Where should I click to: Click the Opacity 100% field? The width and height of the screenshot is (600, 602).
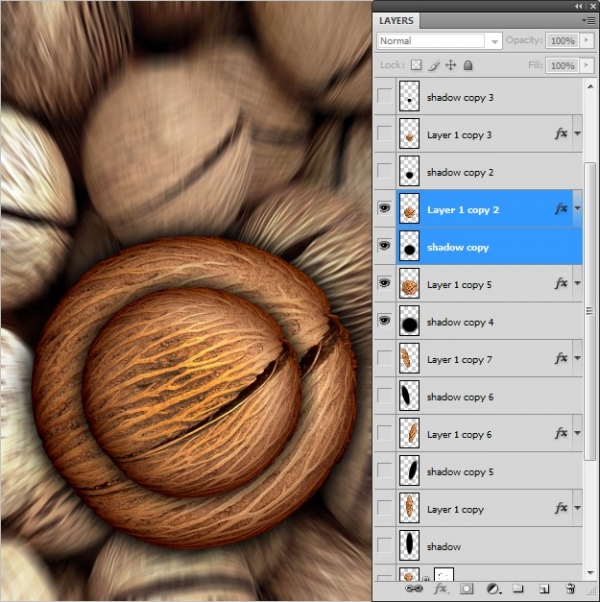coord(563,40)
